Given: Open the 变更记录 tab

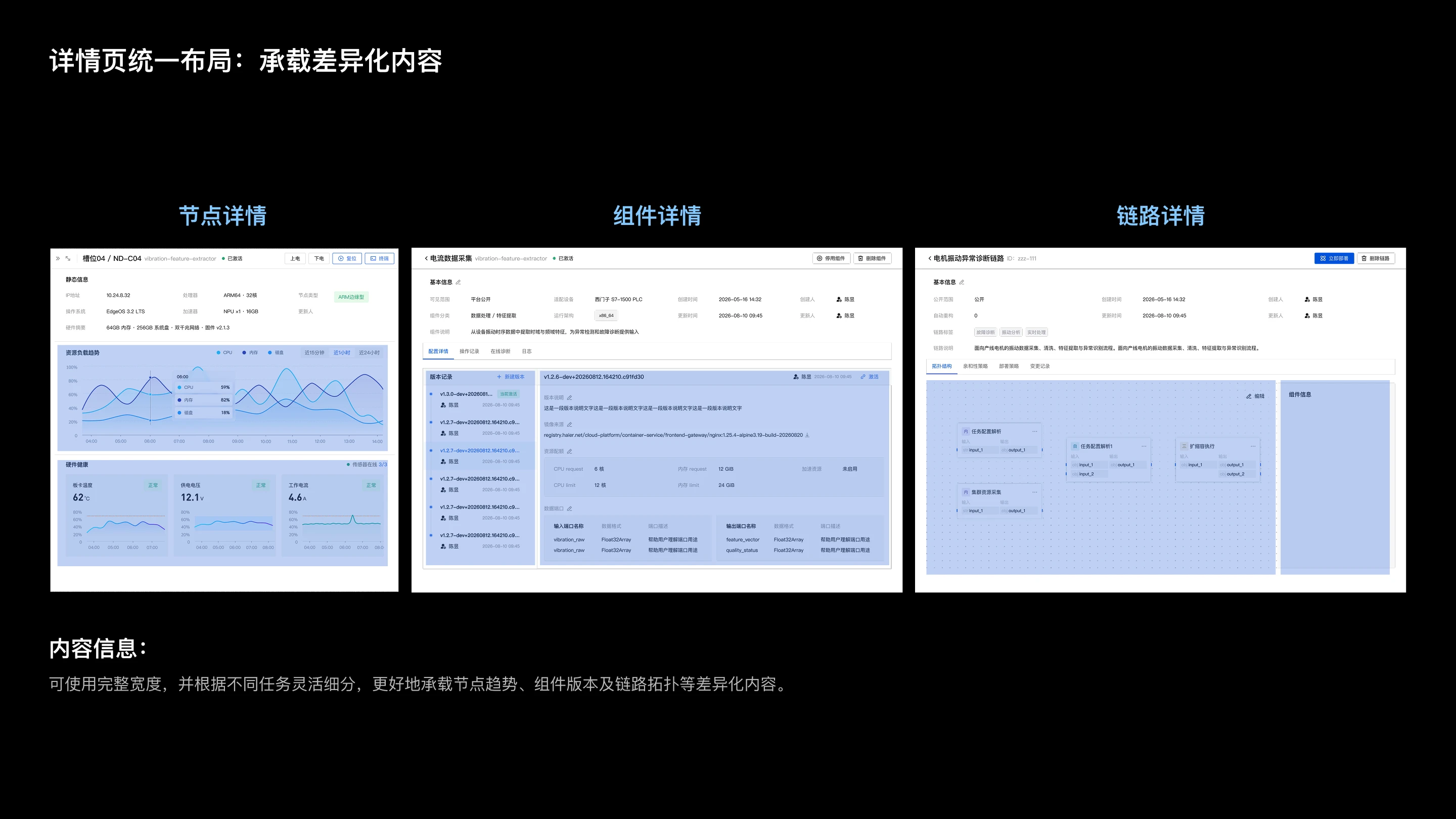Looking at the screenshot, I should tap(1039, 366).
